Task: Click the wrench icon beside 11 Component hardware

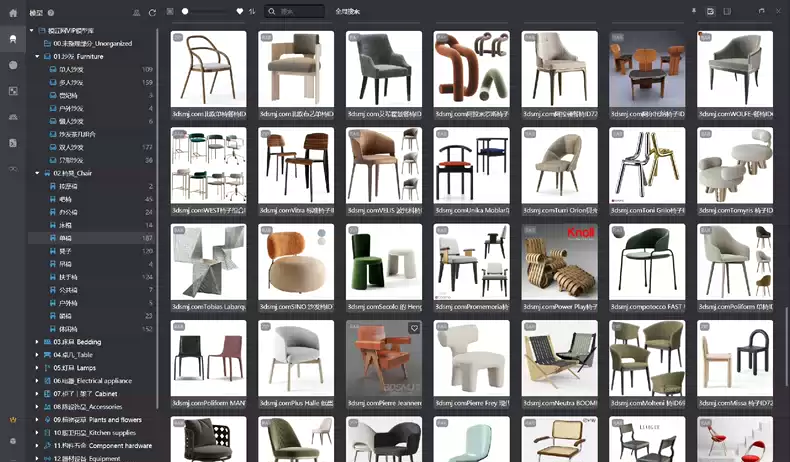Action: (x=47, y=445)
